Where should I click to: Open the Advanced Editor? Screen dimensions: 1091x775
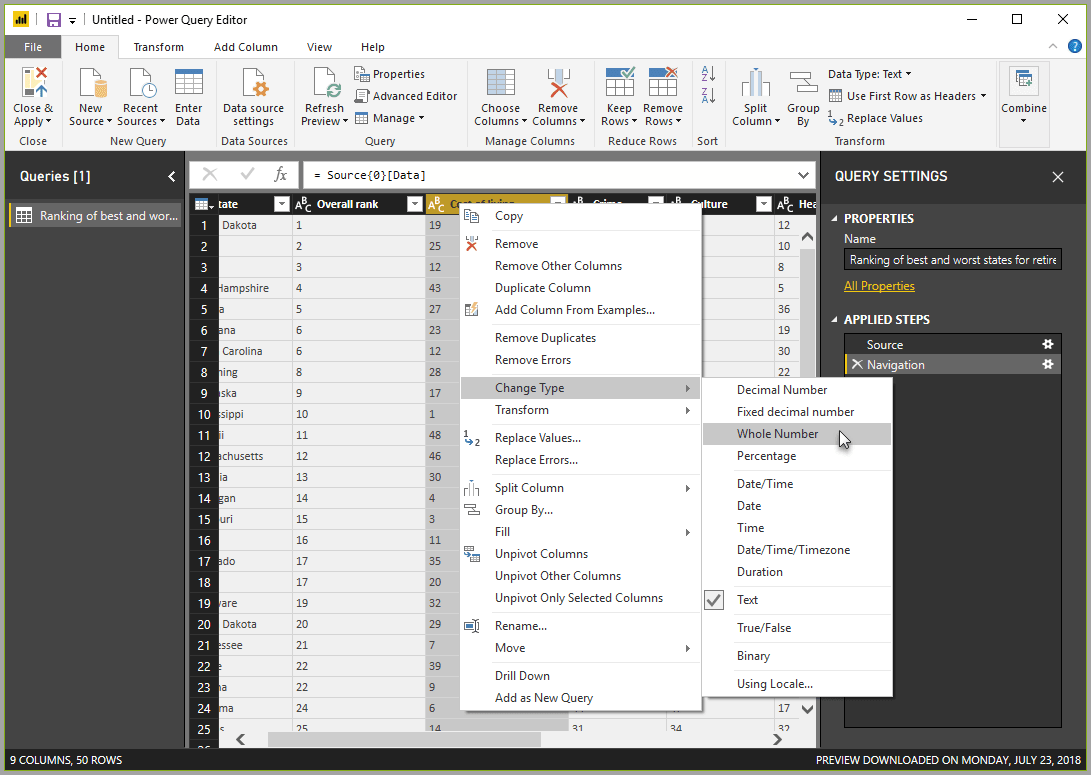point(406,96)
